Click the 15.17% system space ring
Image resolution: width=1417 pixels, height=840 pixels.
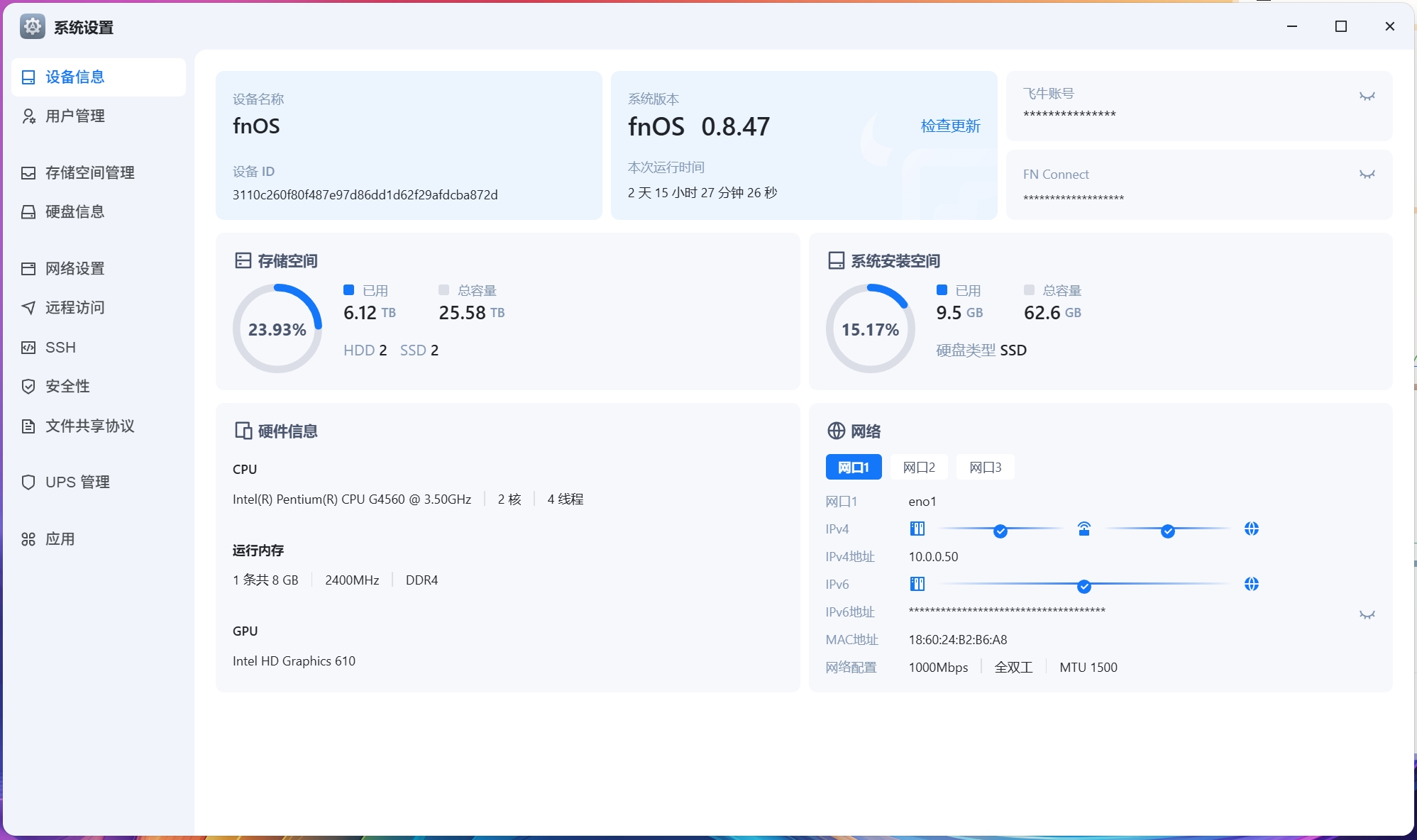point(871,328)
